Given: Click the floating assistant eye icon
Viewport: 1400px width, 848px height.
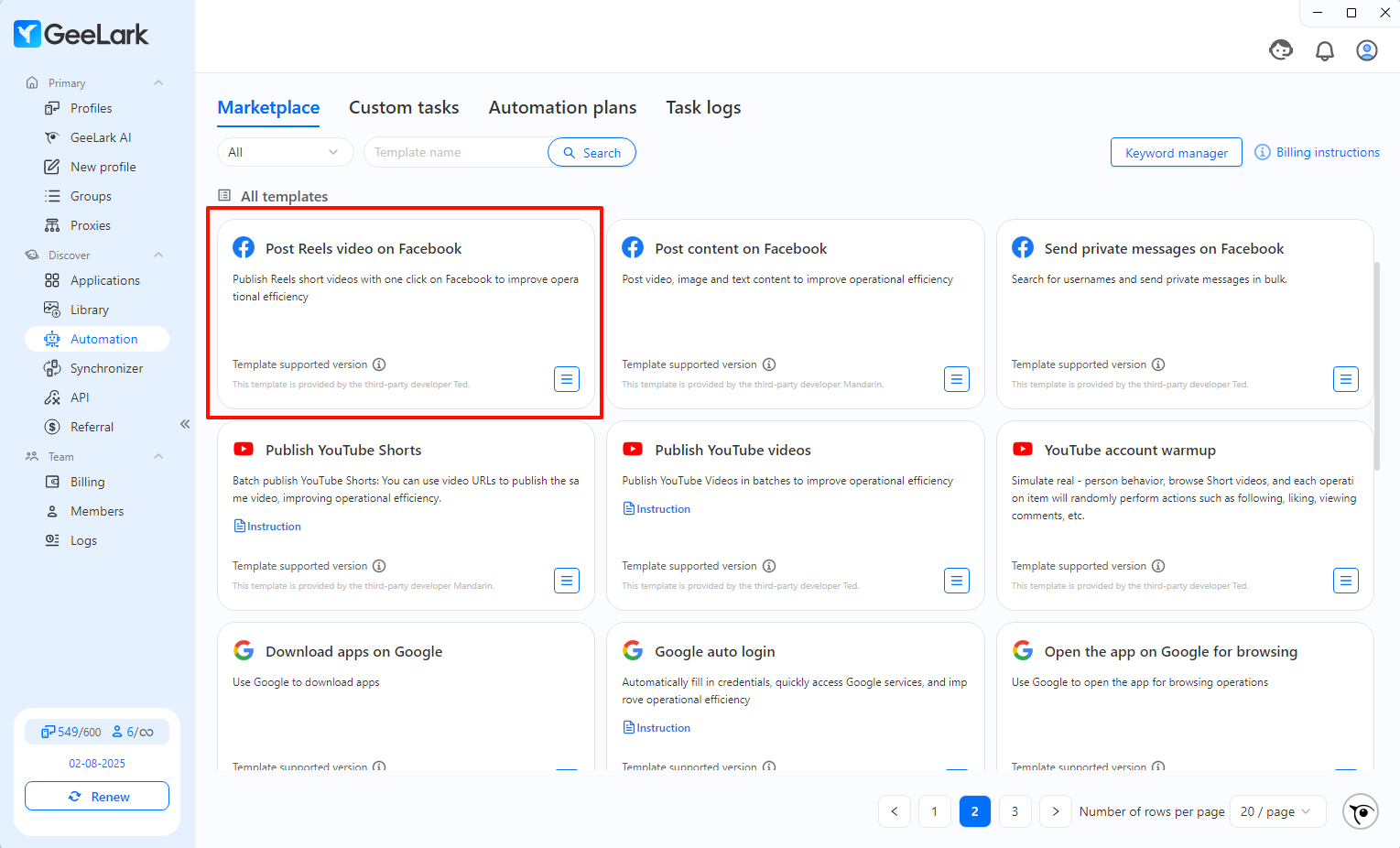Looking at the screenshot, I should 1361,811.
